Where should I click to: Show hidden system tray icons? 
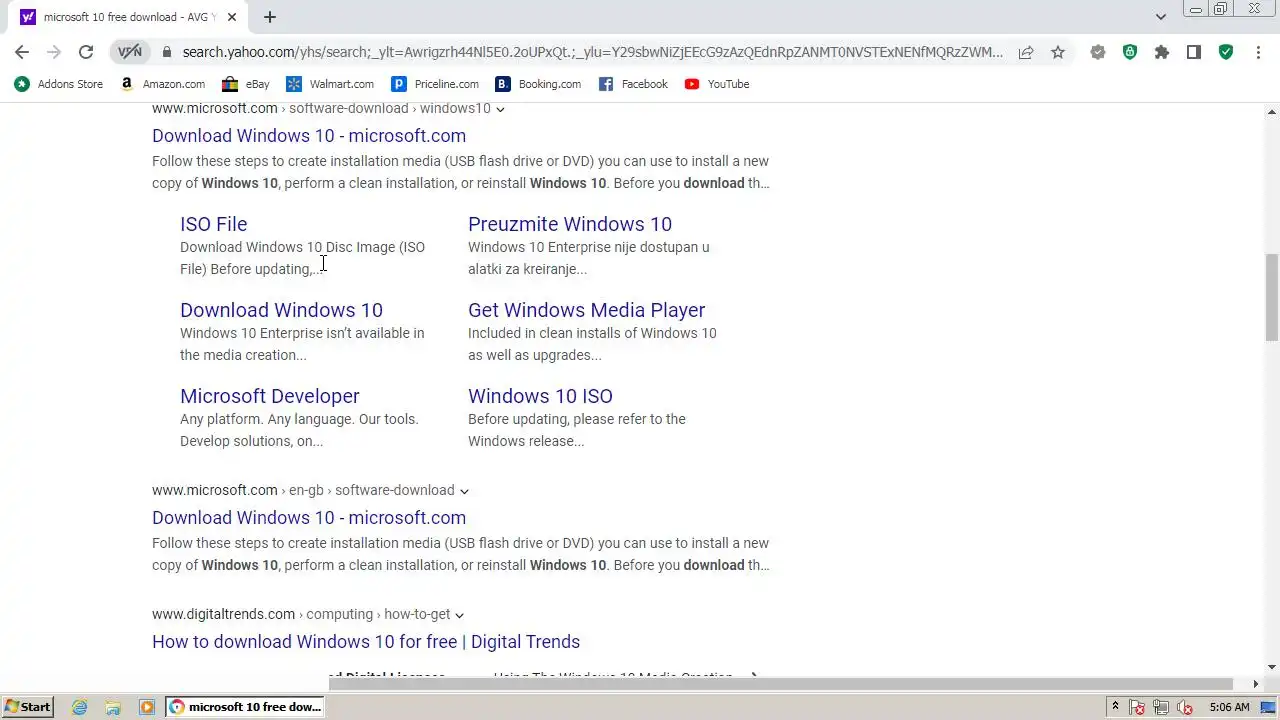[1116, 707]
